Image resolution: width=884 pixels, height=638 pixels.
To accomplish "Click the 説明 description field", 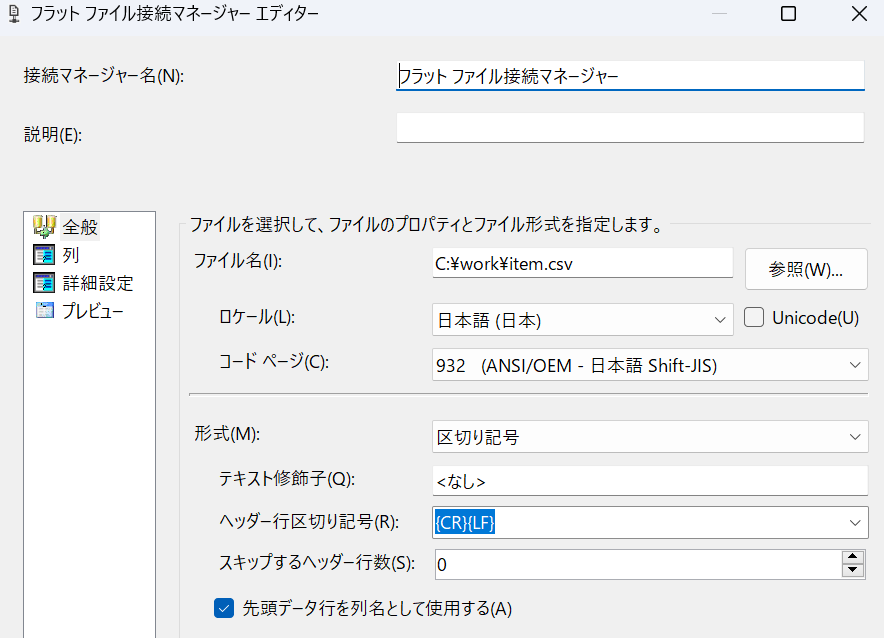I will coord(630,127).
